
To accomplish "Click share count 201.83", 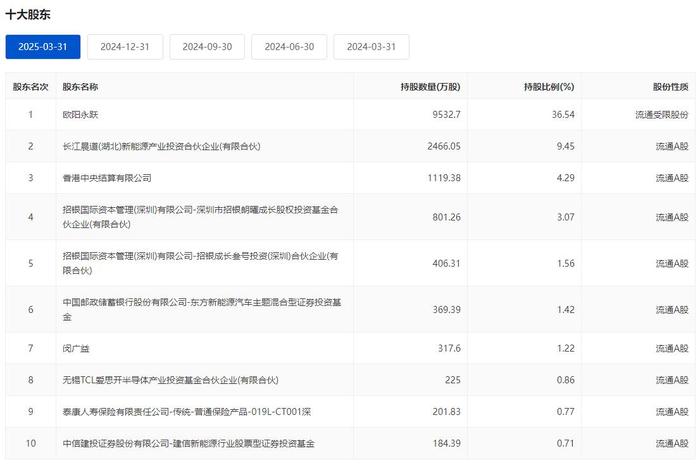I will click(x=446, y=412).
